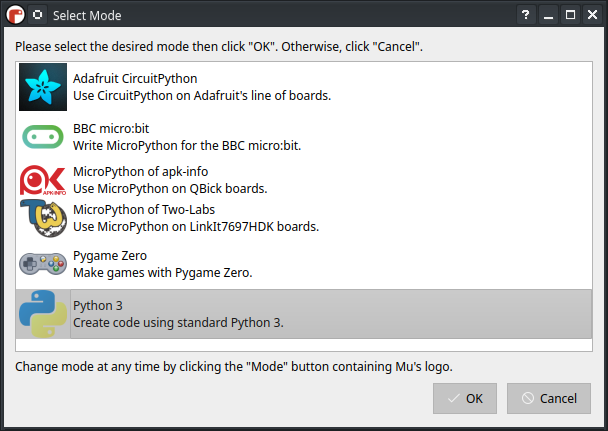Dismiss the dialog with Cancel button

click(549, 398)
